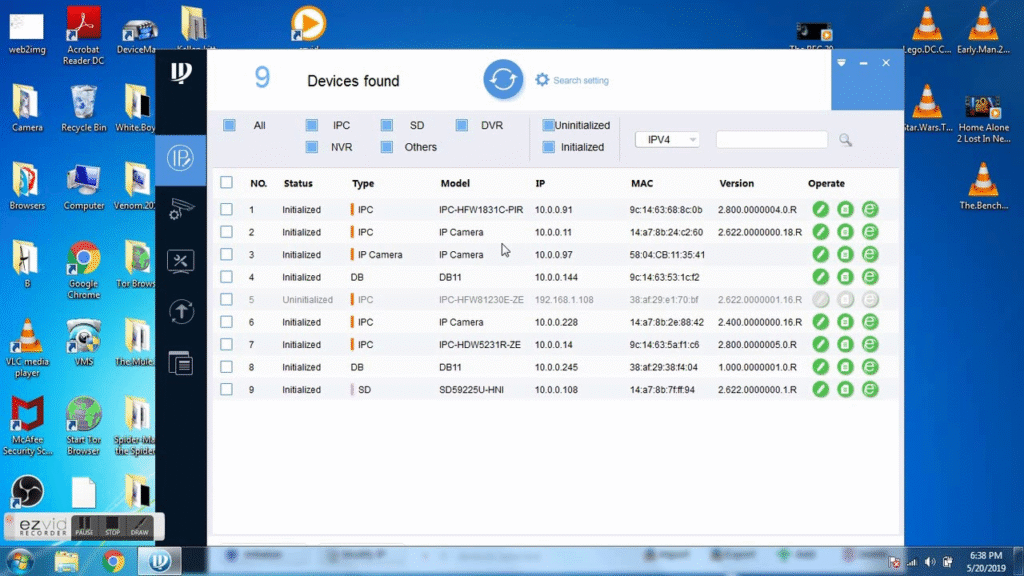Open the title bar dropdown menu arrow
The height and width of the screenshot is (576, 1024).
[841, 63]
